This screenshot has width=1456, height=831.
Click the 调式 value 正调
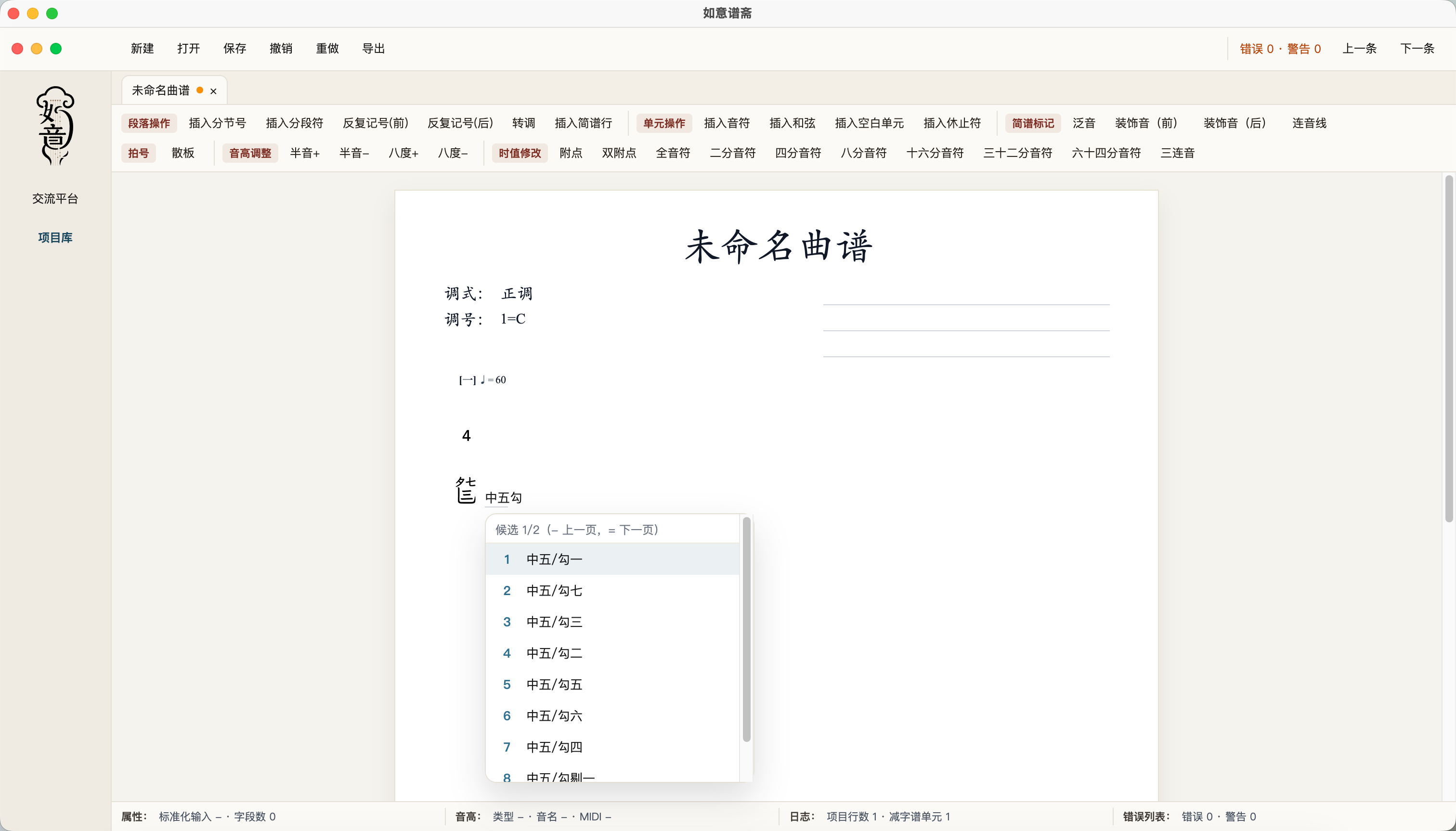click(517, 293)
